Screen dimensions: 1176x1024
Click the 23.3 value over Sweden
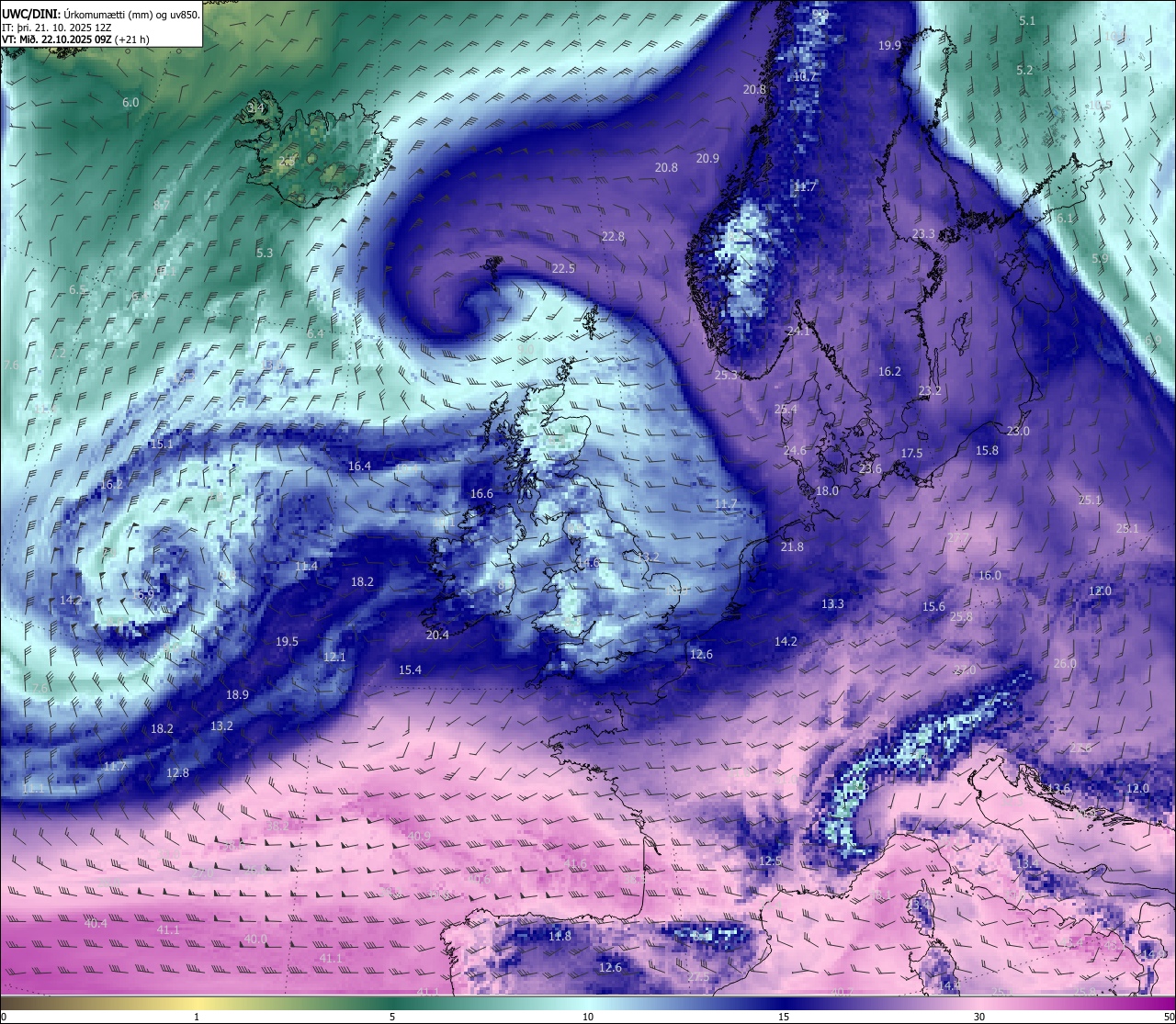coord(923,234)
